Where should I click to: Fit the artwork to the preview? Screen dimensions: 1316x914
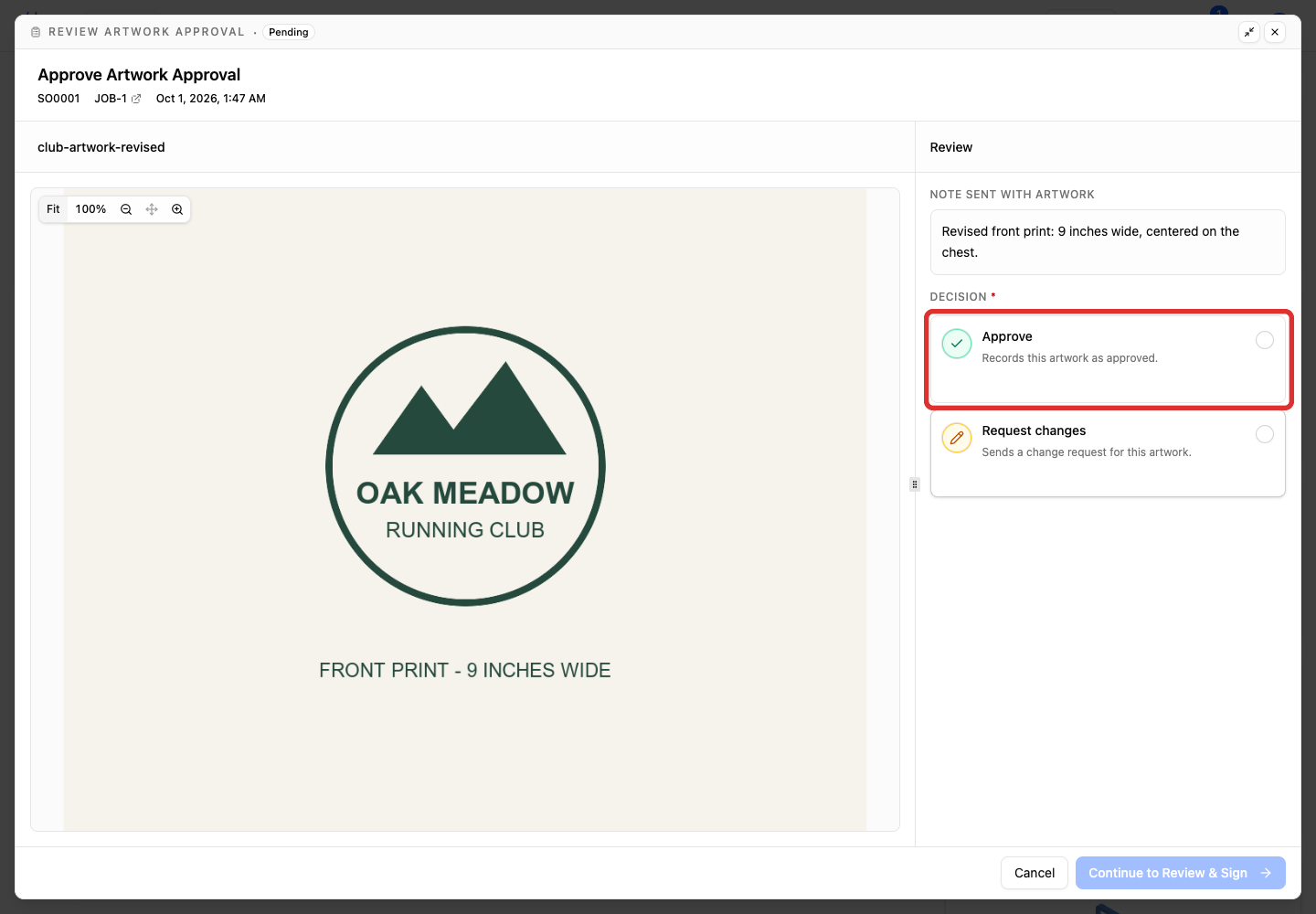tap(53, 209)
